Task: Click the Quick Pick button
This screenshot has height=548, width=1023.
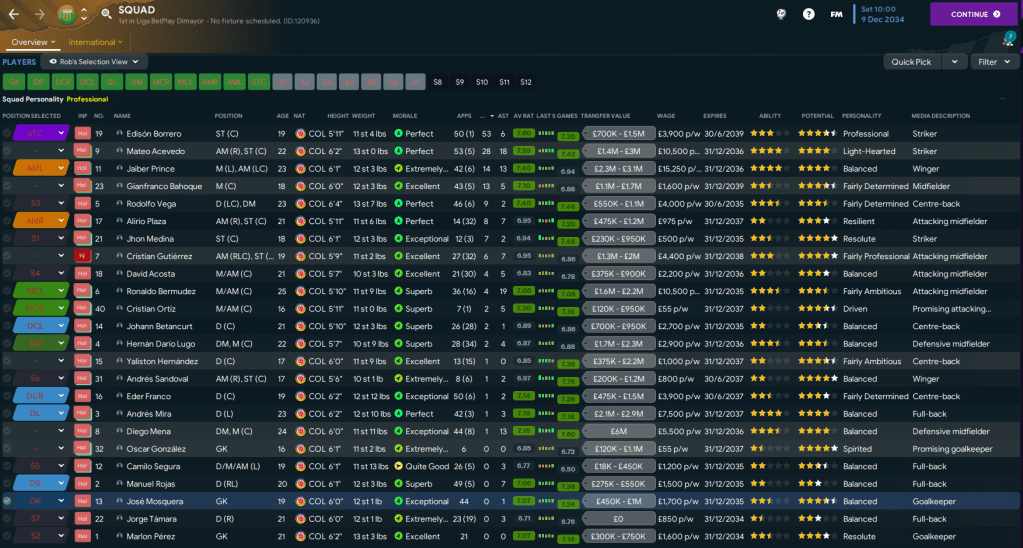Action: point(912,62)
